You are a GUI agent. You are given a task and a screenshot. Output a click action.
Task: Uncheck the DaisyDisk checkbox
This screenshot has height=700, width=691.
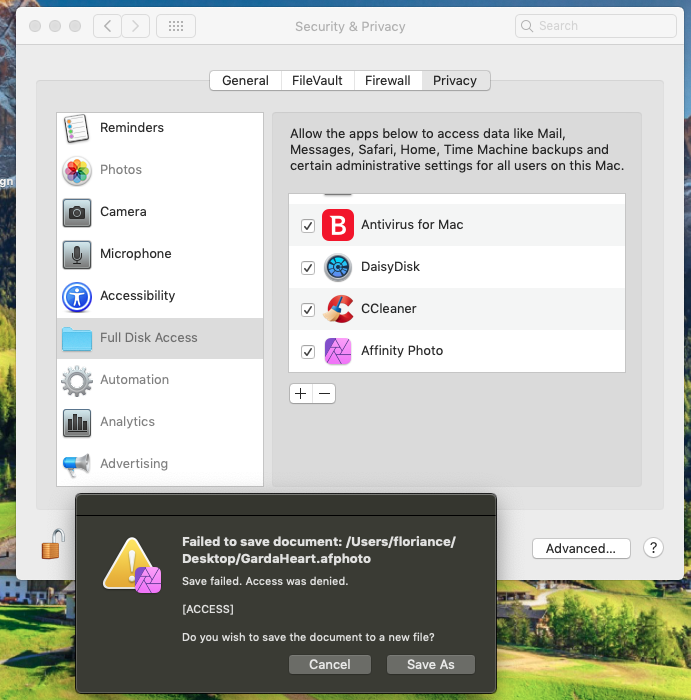308,267
